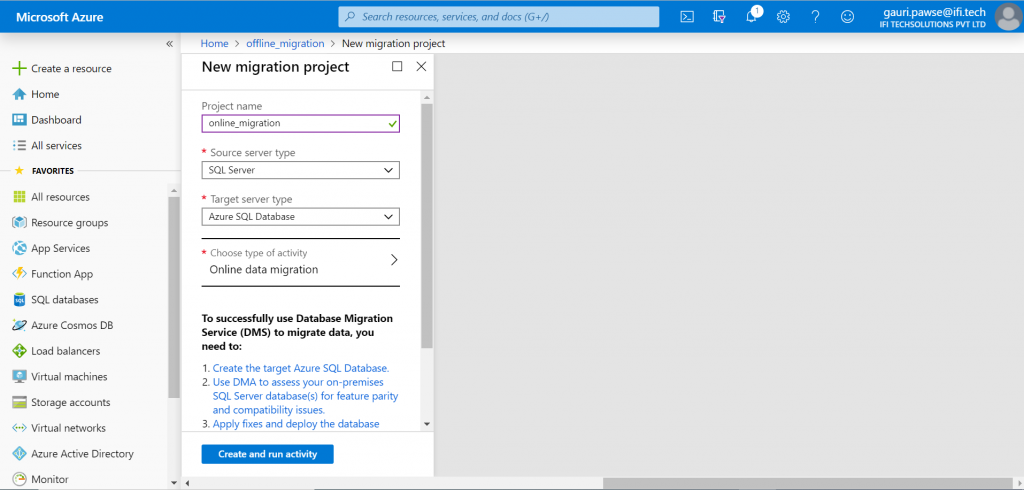Click the Azure Active Directory icon
Screen dimensions: 1024x490
pyautogui.click(x=19, y=454)
